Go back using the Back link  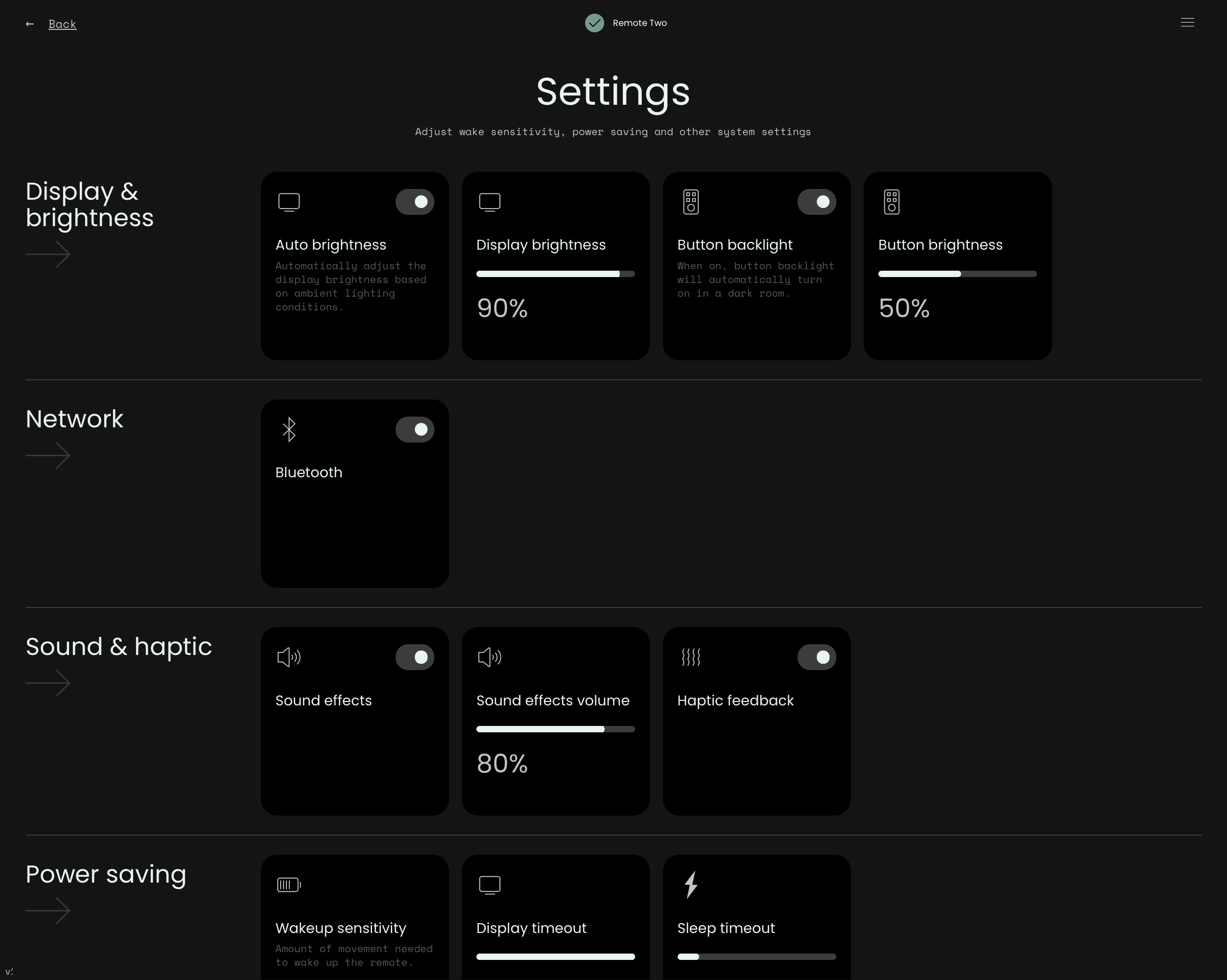click(x=62, y=24)
